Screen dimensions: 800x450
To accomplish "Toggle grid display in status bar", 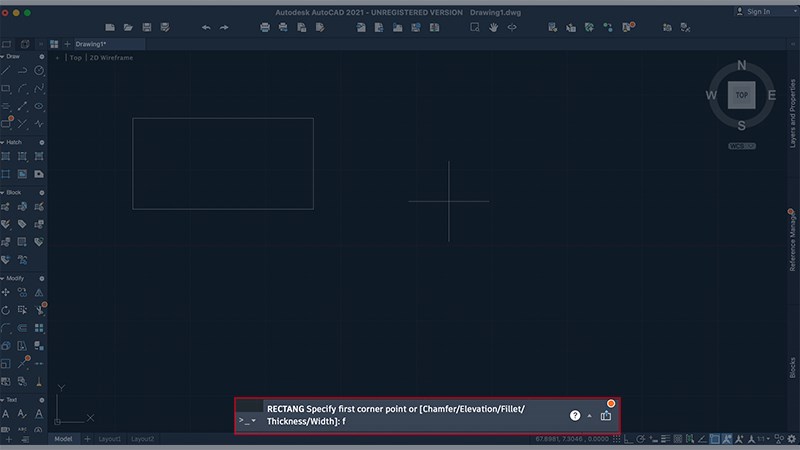I will pos(617,439).
